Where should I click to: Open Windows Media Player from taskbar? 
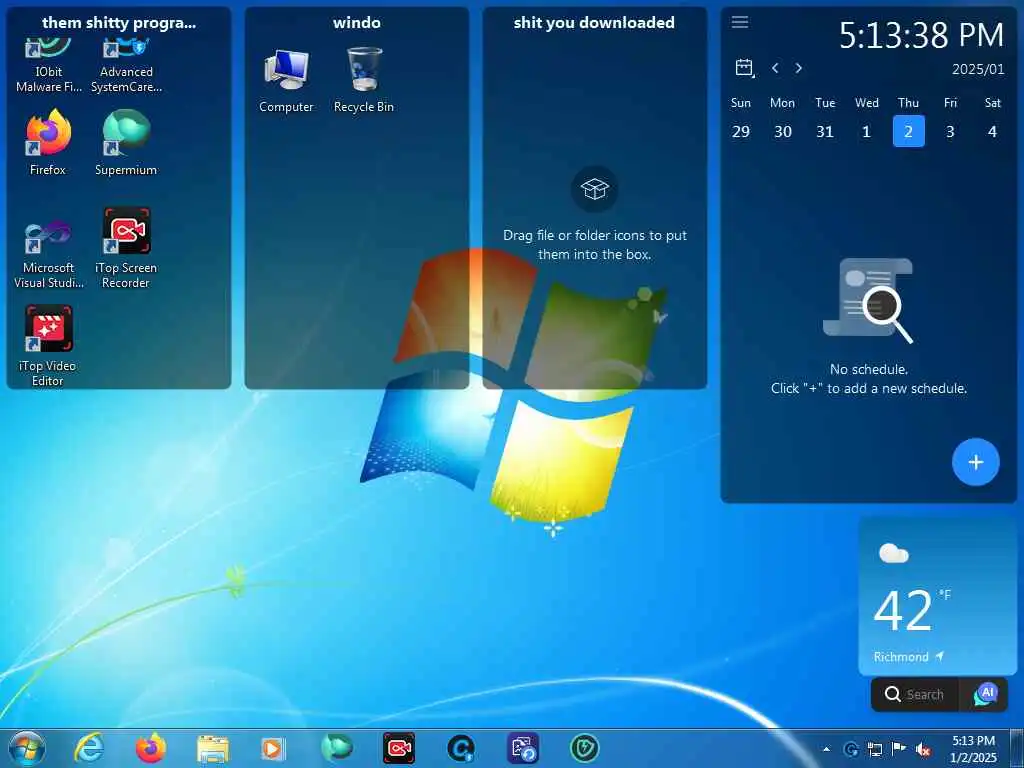(x=273, y=749)
